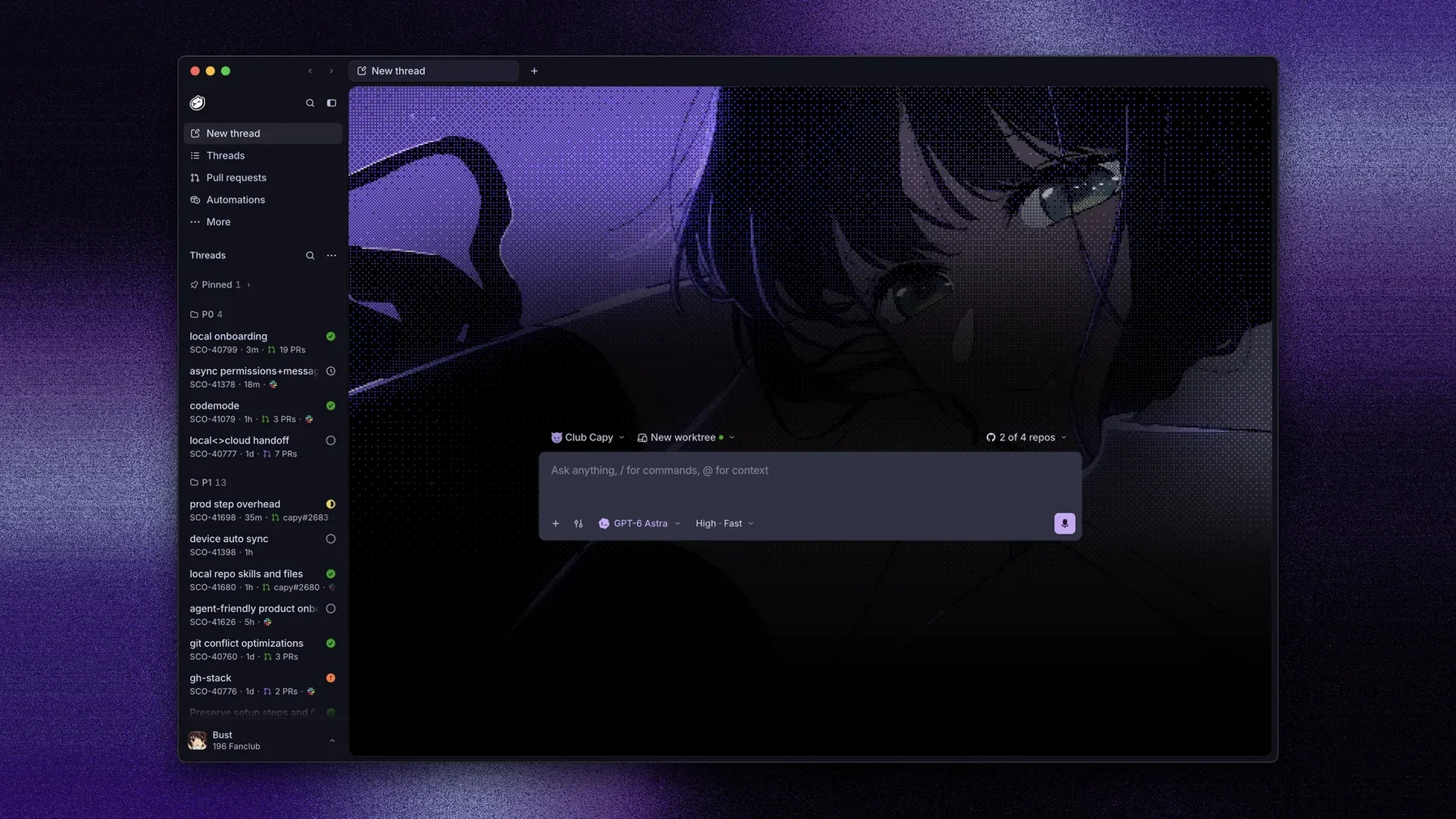Open Automations in the sidebar

pyautogui.click(x=262, y=200)
